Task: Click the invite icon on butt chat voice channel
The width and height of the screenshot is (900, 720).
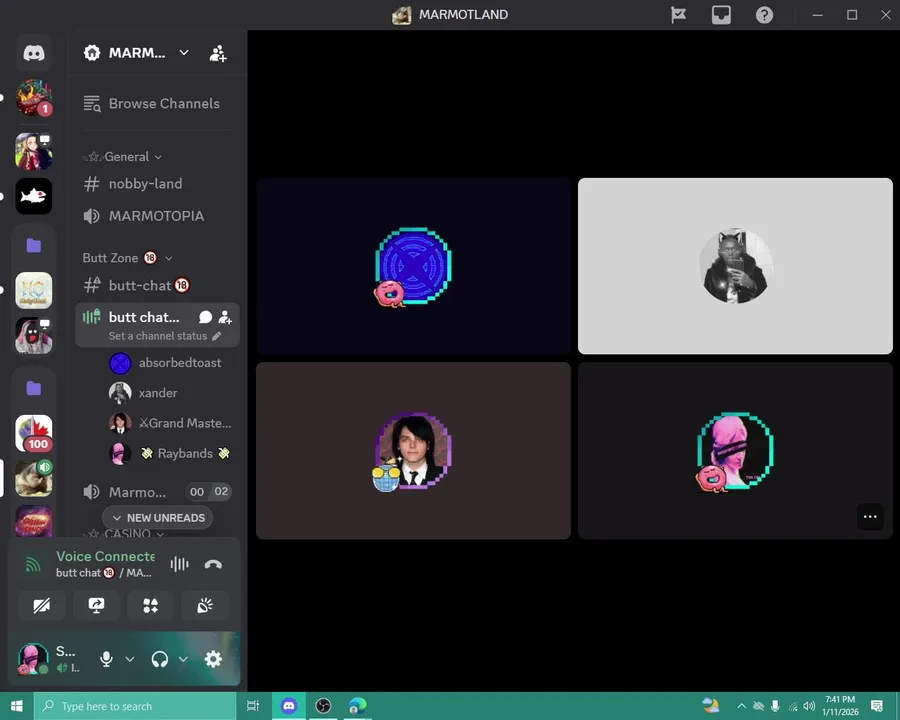Action: 225,317
